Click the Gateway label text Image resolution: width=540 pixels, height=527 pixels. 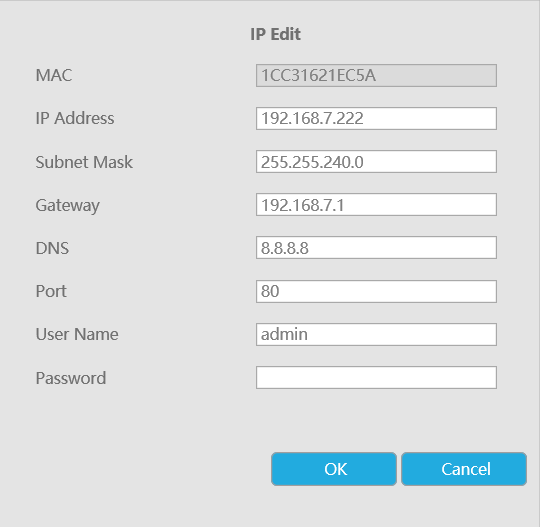point(68,206)
